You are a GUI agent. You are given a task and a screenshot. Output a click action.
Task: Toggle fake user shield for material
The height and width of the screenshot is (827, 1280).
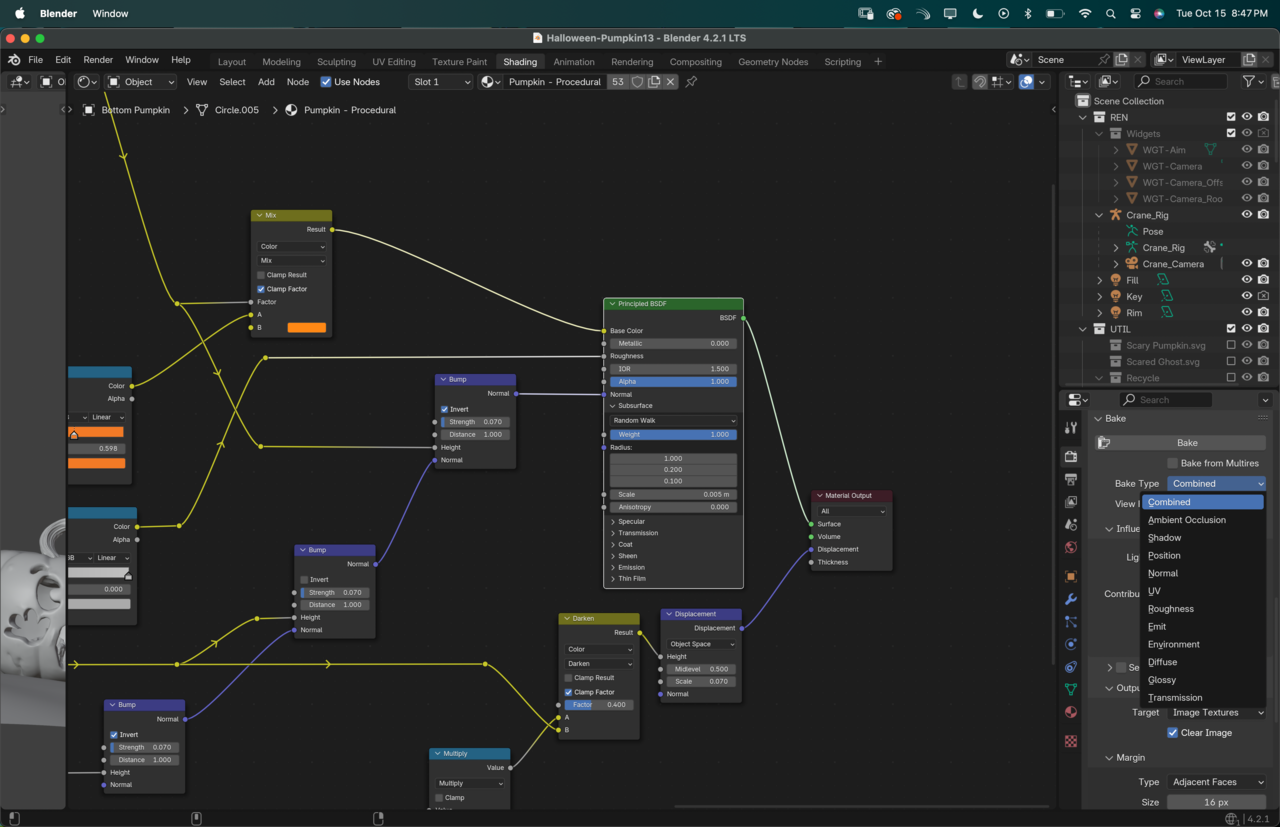click(x=637, y=82)
